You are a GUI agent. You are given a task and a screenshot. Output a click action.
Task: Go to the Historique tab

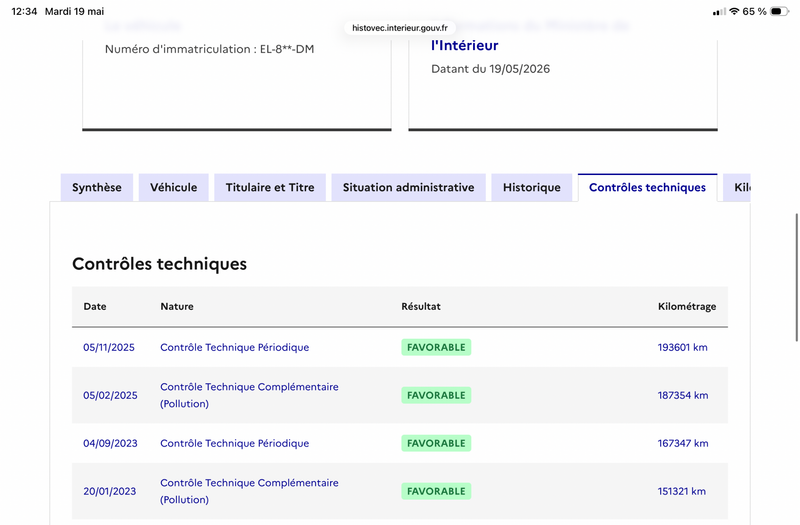pyautogui.click(x=532, y=188)
